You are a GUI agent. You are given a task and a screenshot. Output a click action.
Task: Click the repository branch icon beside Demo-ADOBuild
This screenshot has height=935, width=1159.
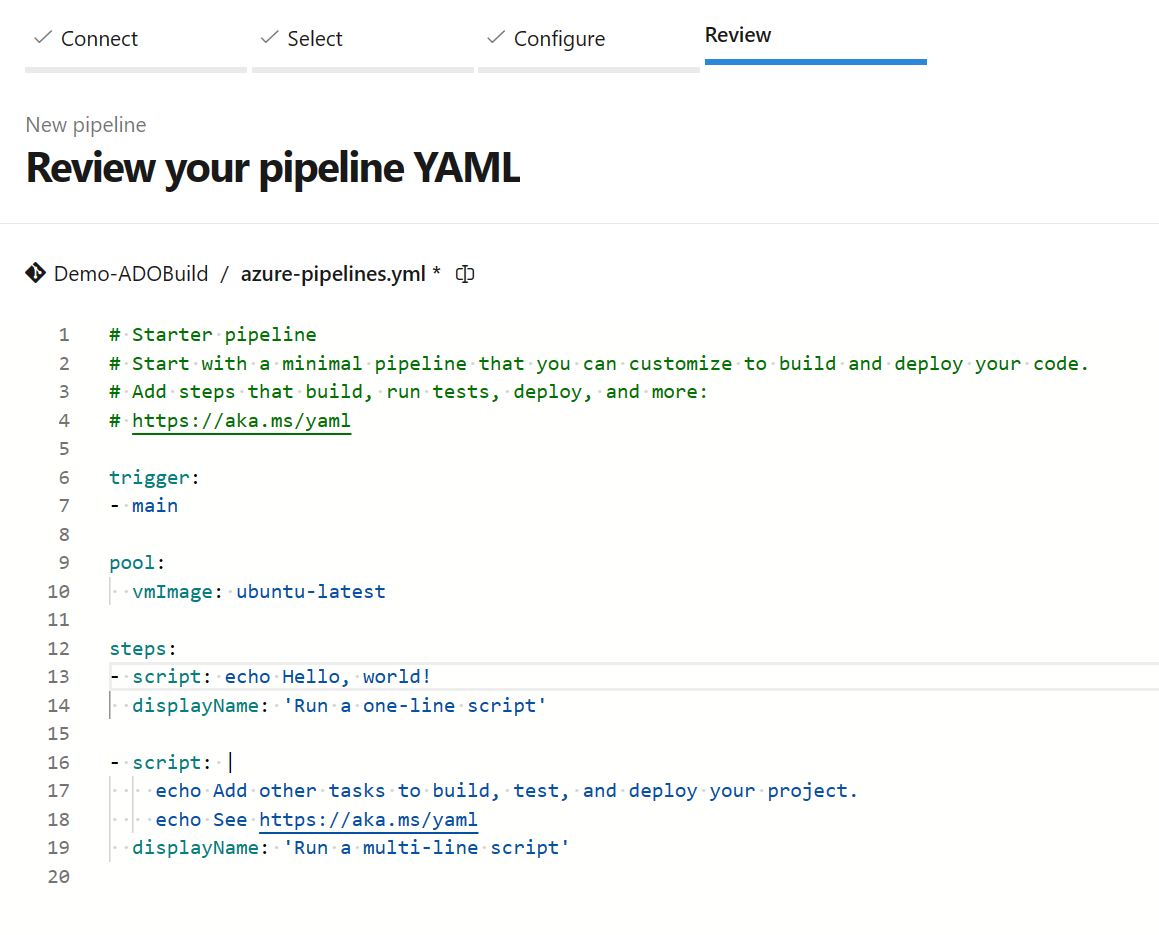tap(35, 272)
